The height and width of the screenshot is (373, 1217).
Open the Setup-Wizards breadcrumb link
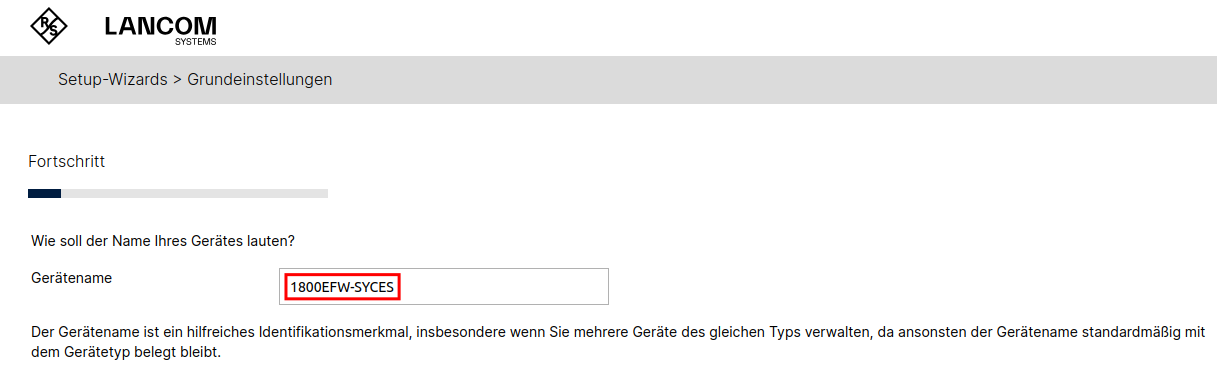point(113,79)
